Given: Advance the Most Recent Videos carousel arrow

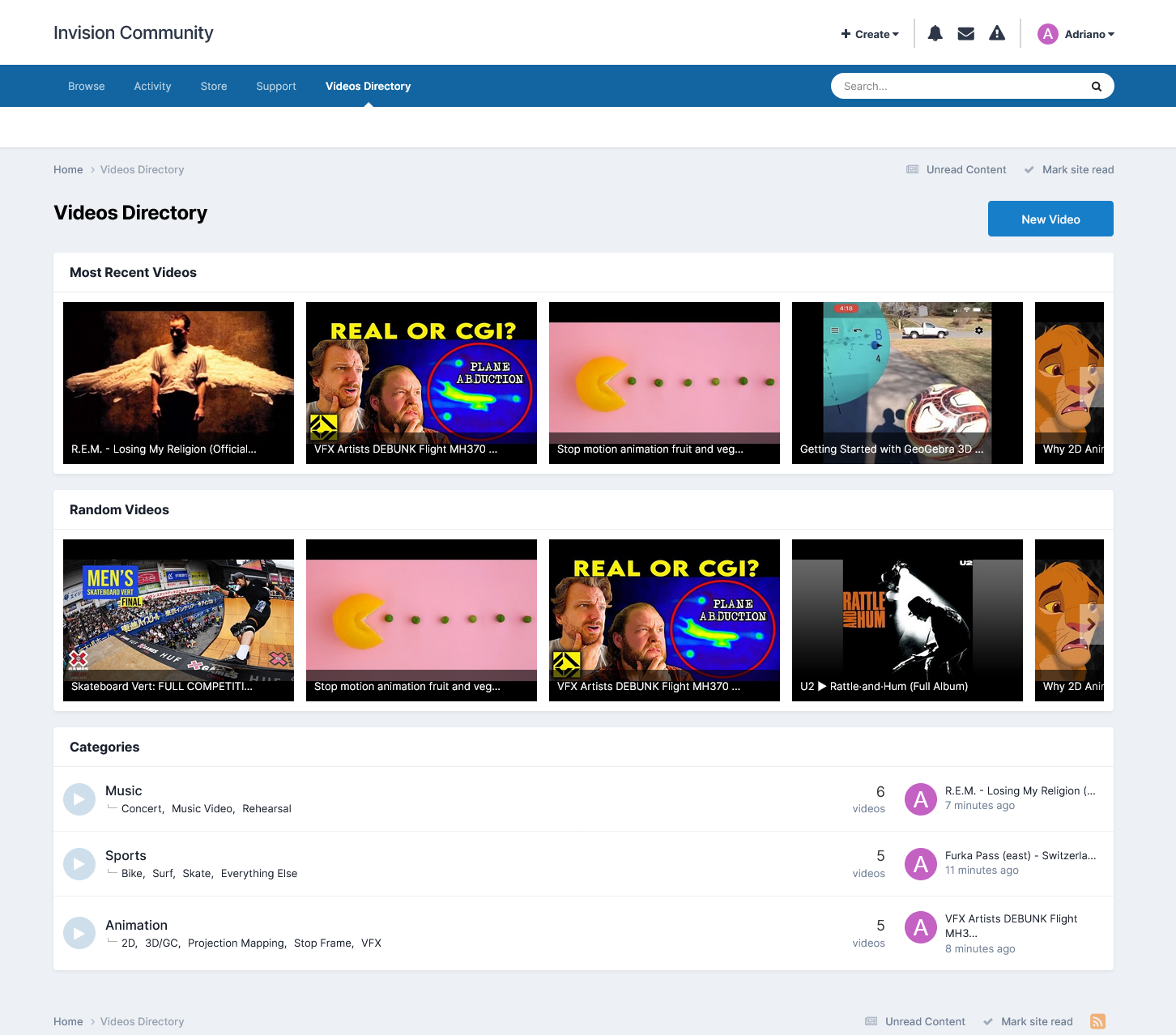Looking at the screenshot, I should tap(1091, 386).
